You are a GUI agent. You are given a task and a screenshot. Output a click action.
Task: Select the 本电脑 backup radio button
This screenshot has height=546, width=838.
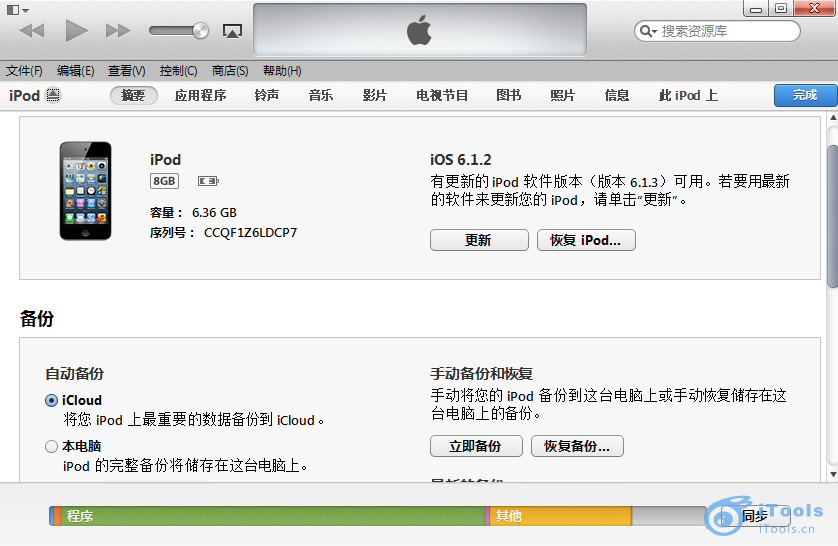[51, 446]
